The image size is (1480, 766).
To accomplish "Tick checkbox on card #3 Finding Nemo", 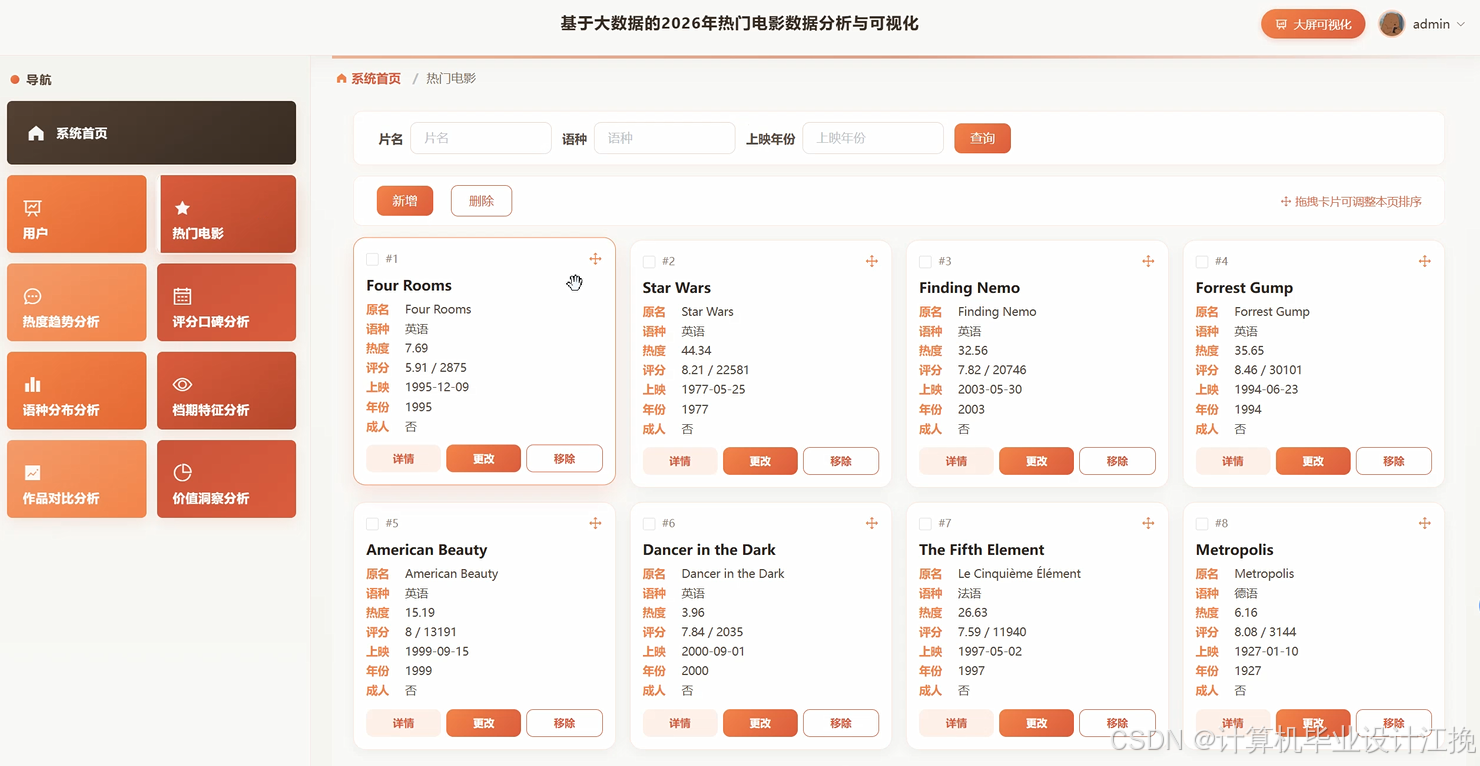I will tap(926, 261).
